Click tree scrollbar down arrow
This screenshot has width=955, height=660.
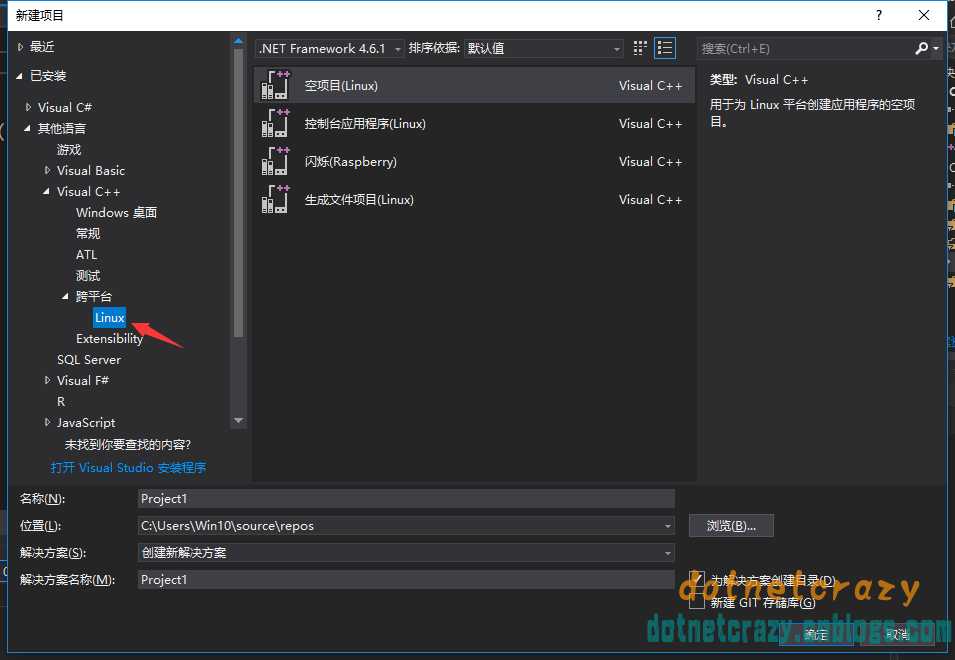point(239,421)
